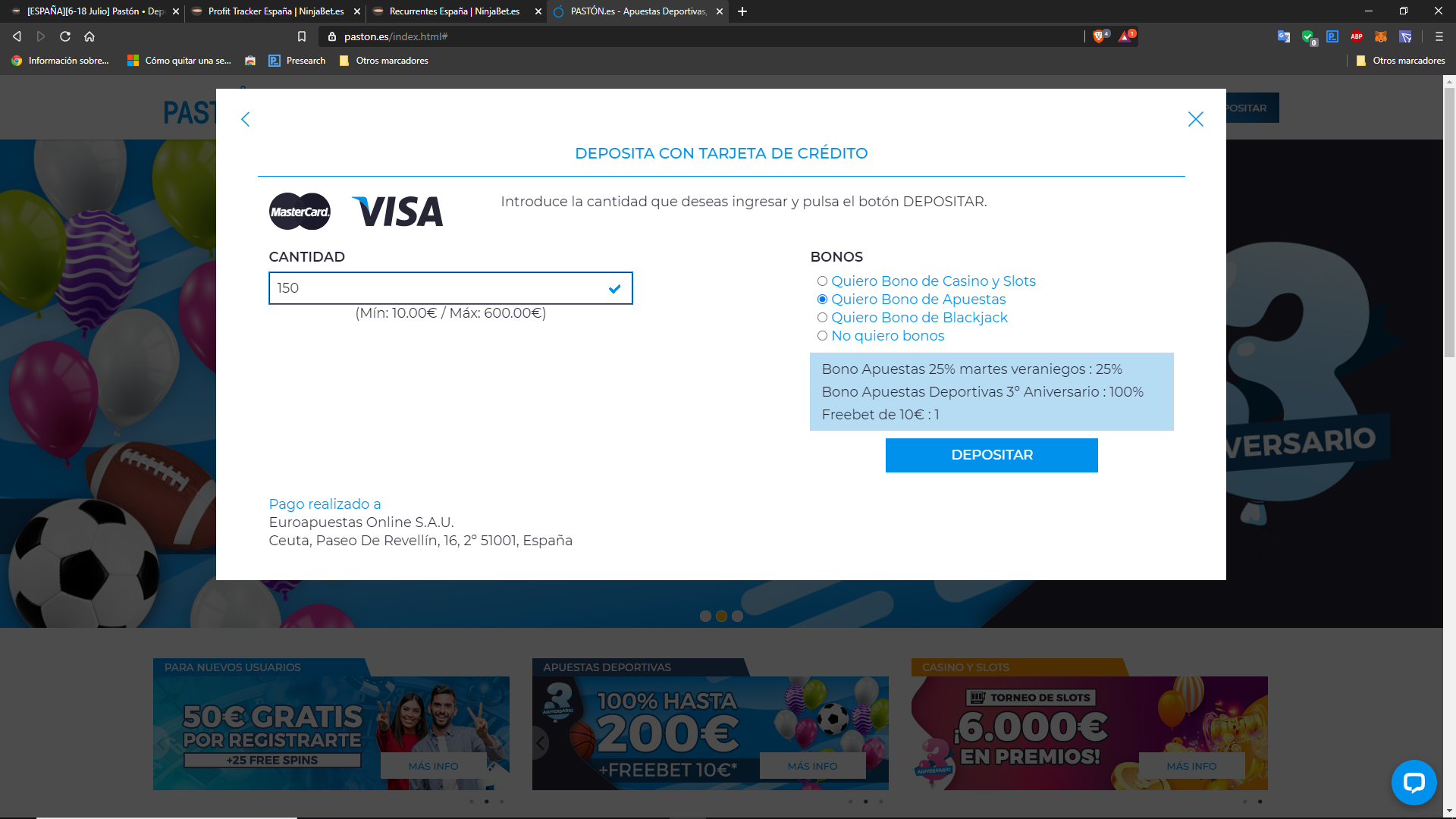Open the Información sobre bookmark
Screen dimensions: 1456x819
tap(60, 61)
